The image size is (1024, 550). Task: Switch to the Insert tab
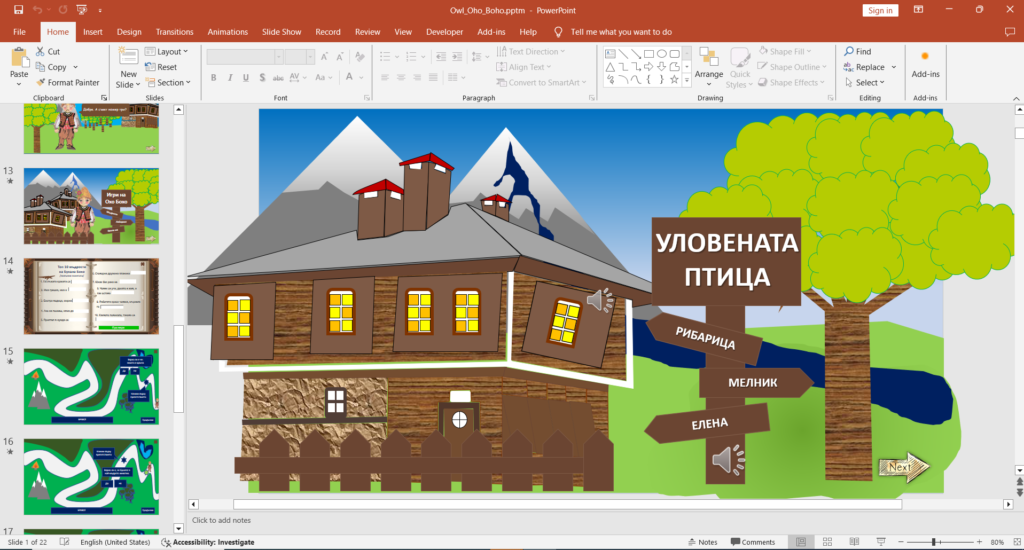pos(93,31)
